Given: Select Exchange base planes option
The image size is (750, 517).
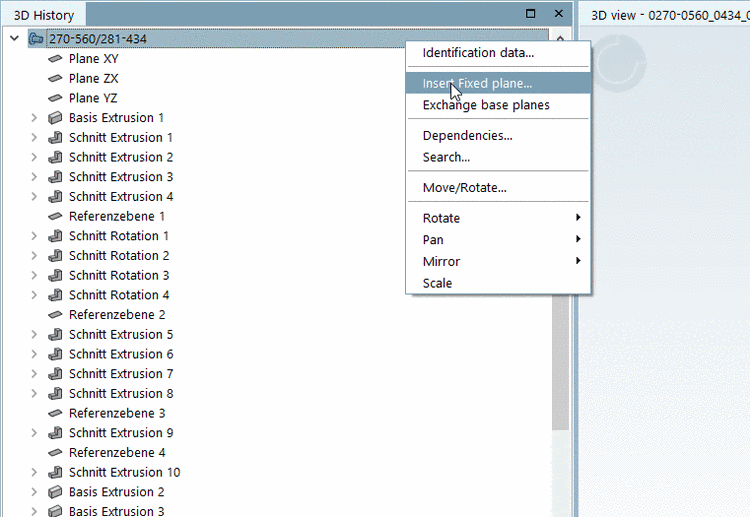Looking at the screenshot, I should (x=498, y=105).
